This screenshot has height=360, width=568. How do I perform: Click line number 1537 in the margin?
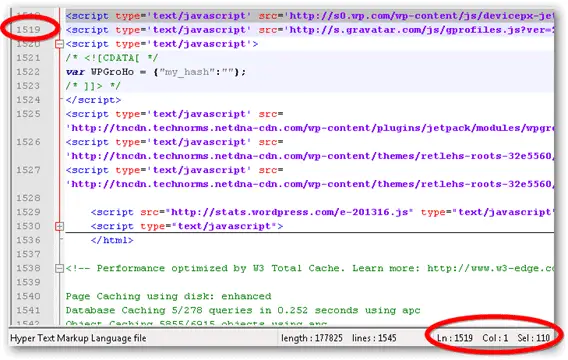click(28, 254)
